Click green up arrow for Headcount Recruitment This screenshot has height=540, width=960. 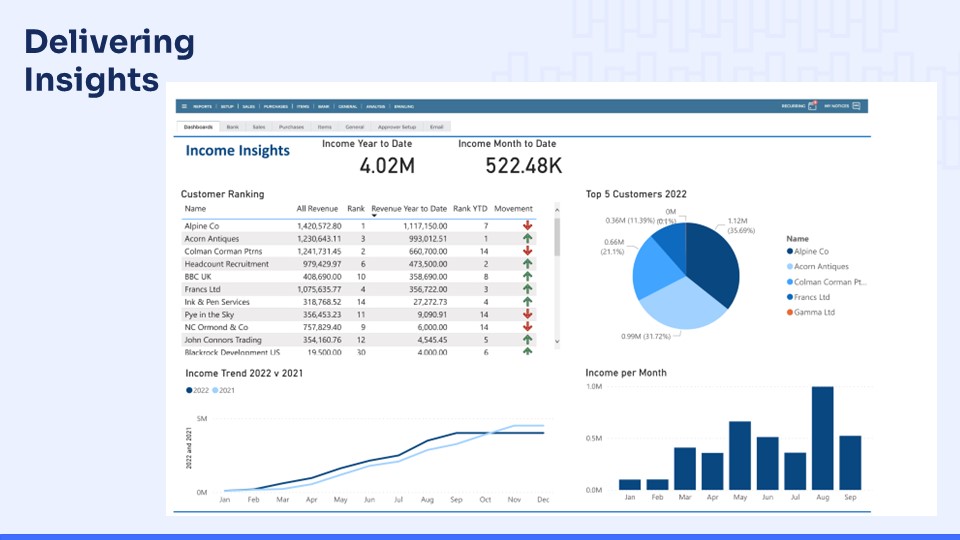coord(527,264)
